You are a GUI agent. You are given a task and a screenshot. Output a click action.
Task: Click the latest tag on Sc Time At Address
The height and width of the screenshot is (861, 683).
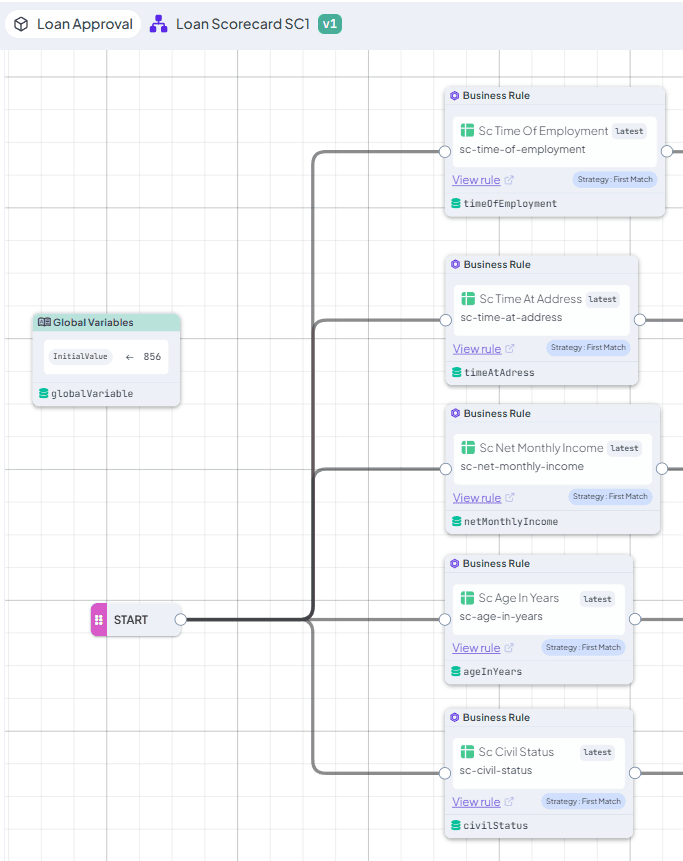(602, 299)
